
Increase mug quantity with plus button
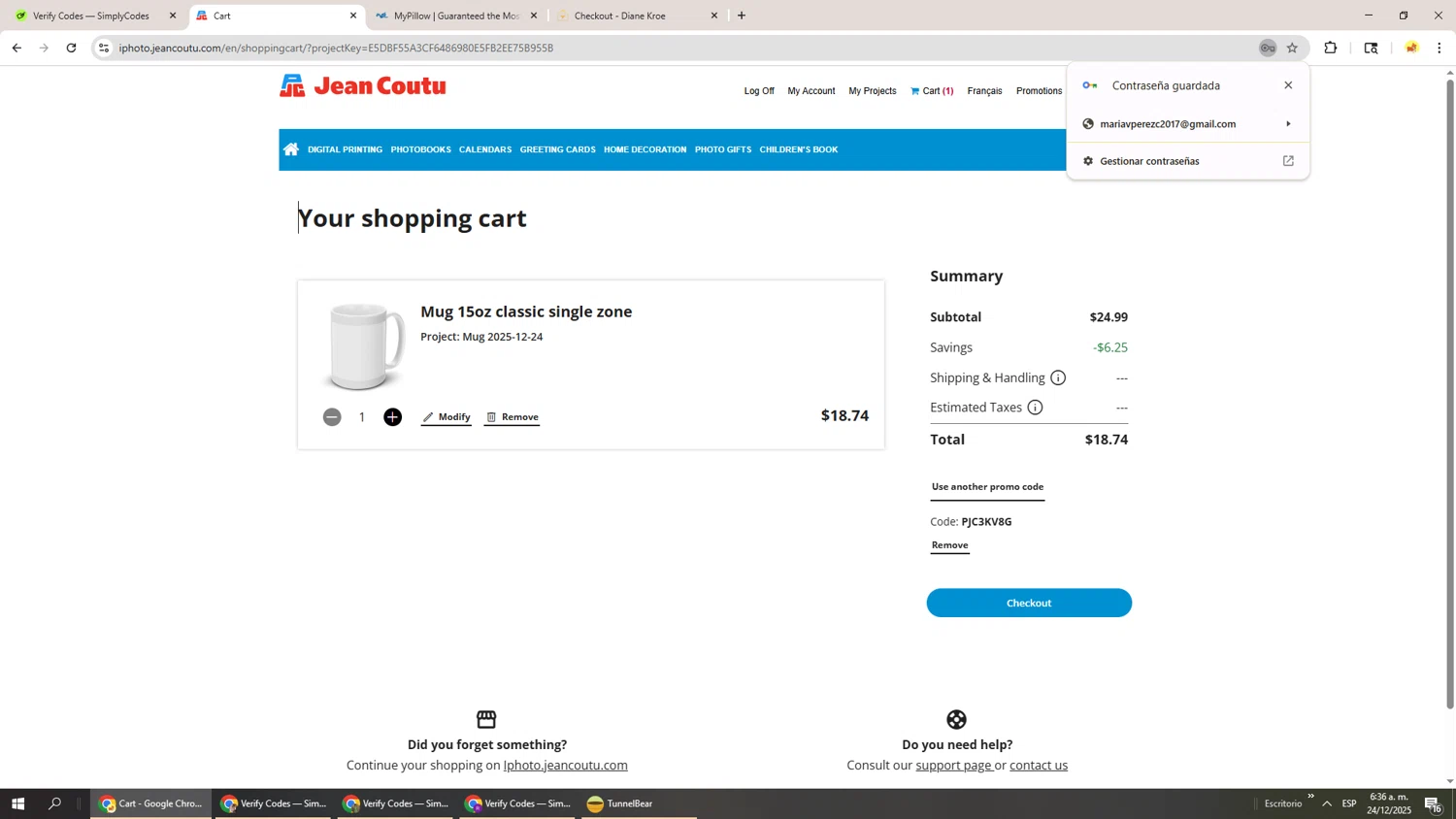coord(392,417)
